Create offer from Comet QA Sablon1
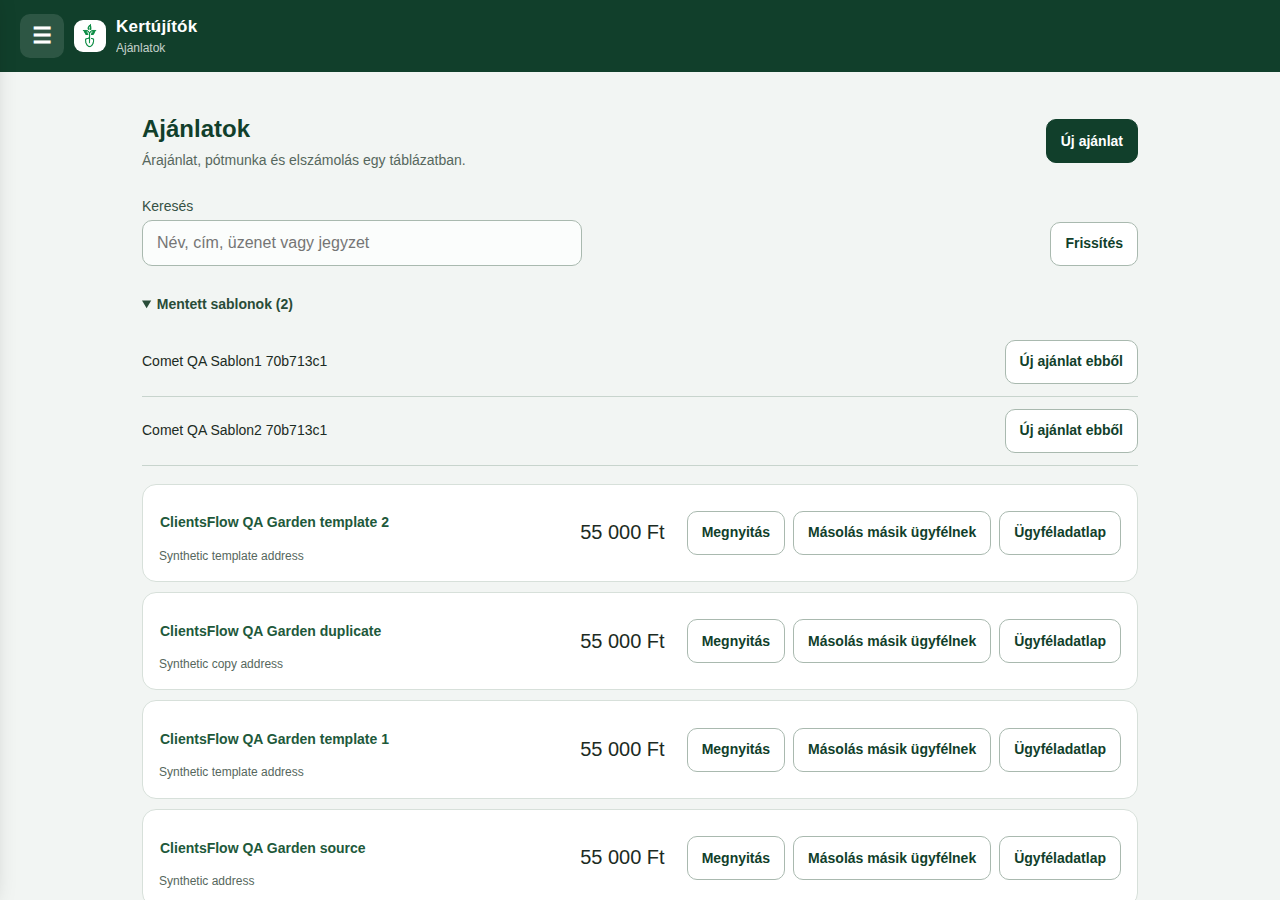 tap(1071, 362)
